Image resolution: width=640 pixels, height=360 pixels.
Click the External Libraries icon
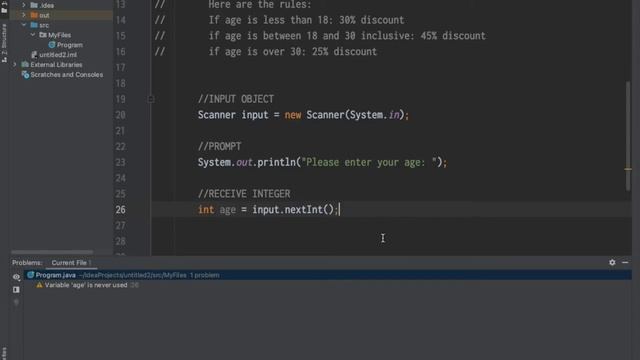pos(25,64)
